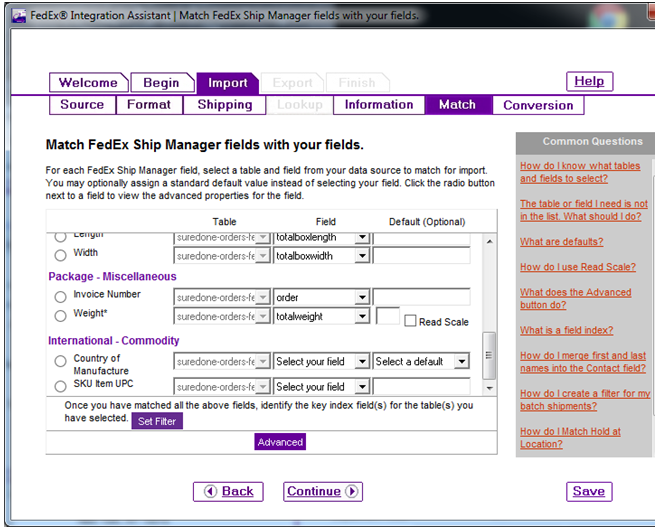664x531 pixels.
Task: Select the Invoice Number radio button
Action: coord(61,297)
